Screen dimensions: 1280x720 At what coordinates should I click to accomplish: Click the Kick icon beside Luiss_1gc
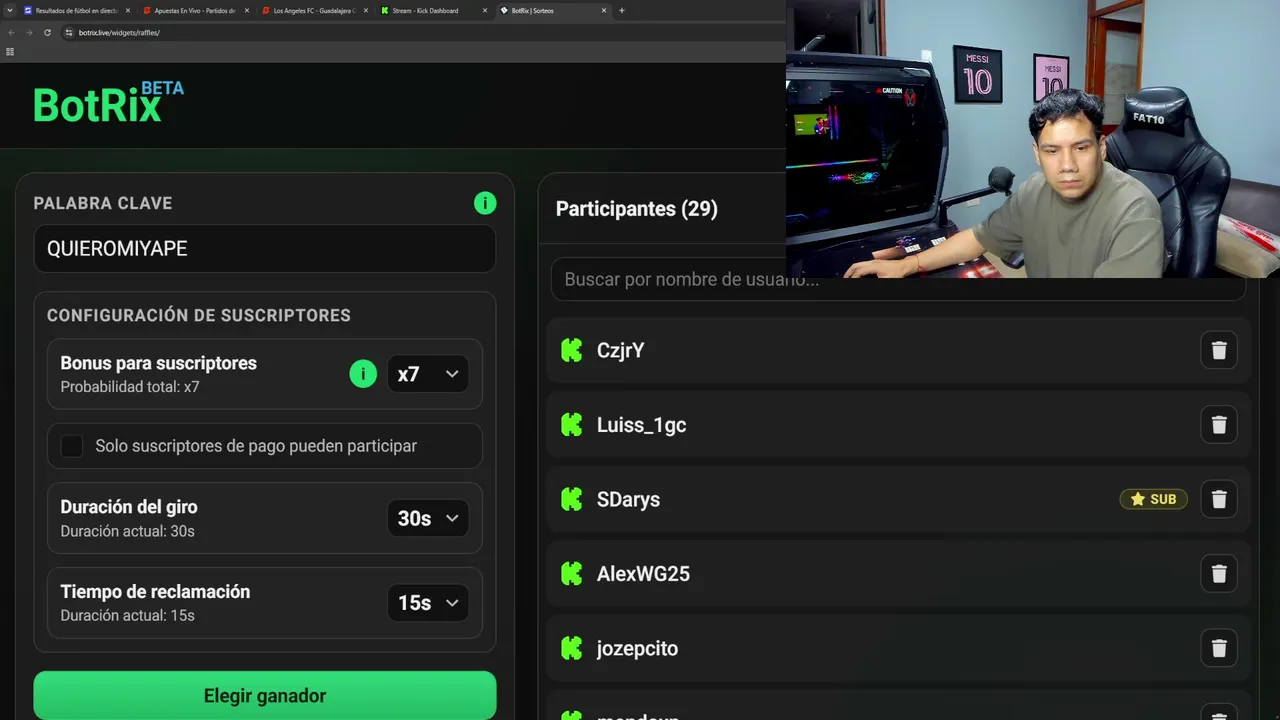tap(571, 425)
